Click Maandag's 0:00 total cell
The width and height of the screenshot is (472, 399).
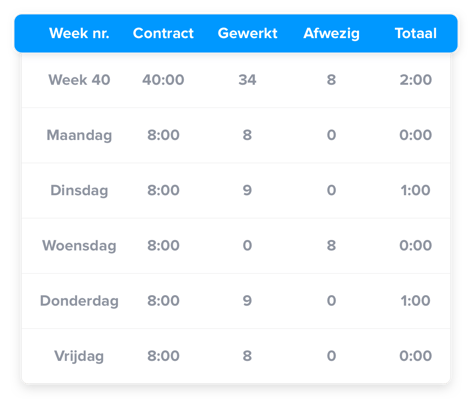pyautogui.click(x=416, y=135)
